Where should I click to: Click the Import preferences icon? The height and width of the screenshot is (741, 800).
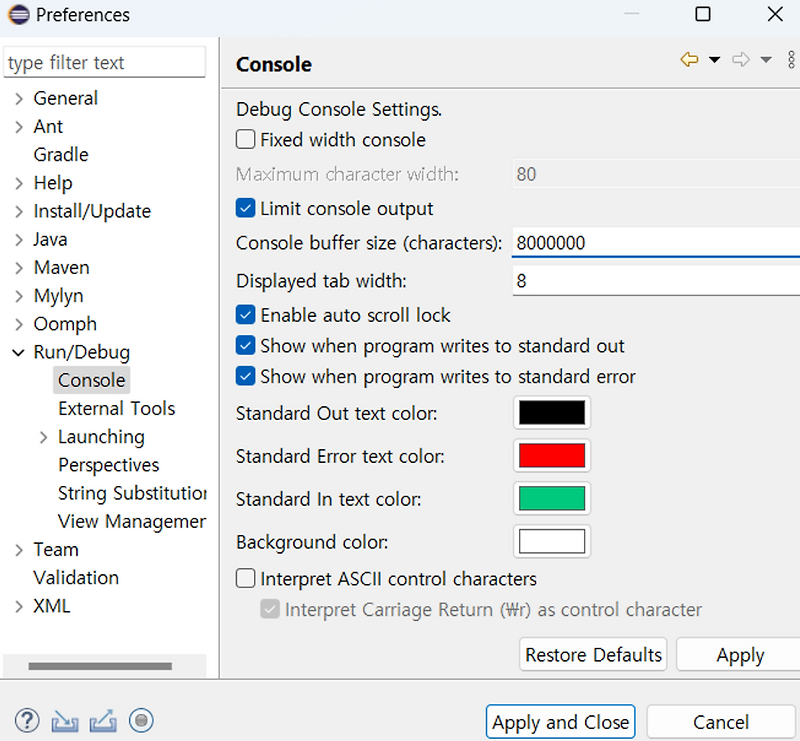pos(65,721)
